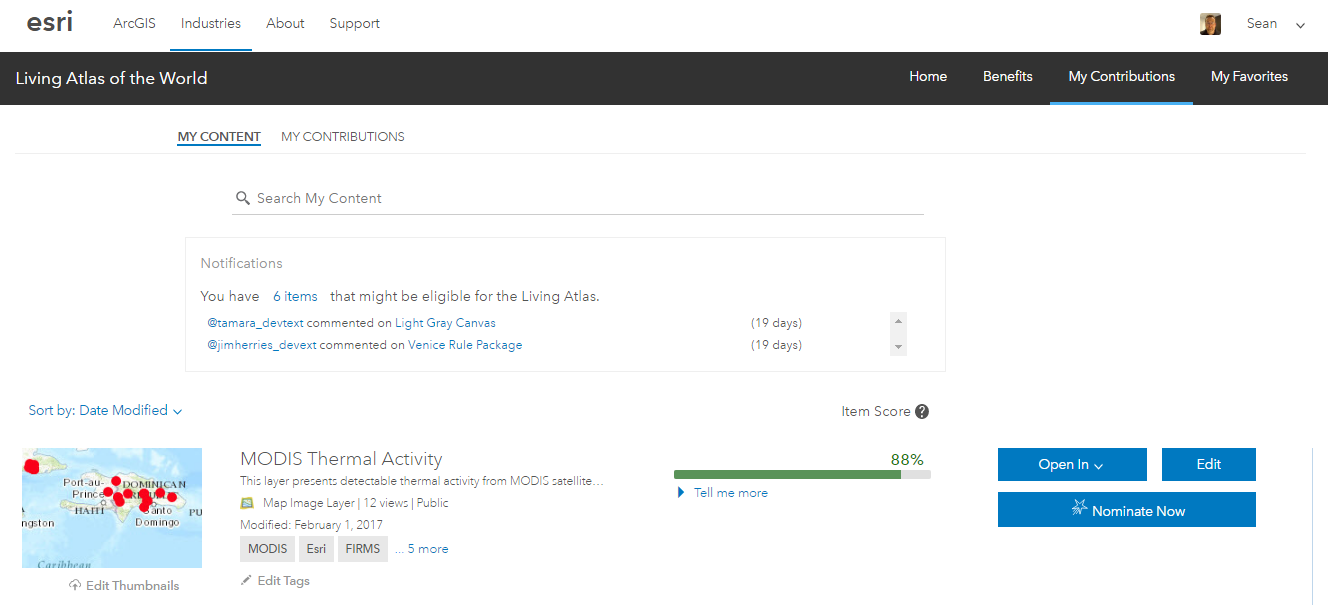
Task: Go to My Favorites in the navigation bar
Action: (x=1249, y=76)
